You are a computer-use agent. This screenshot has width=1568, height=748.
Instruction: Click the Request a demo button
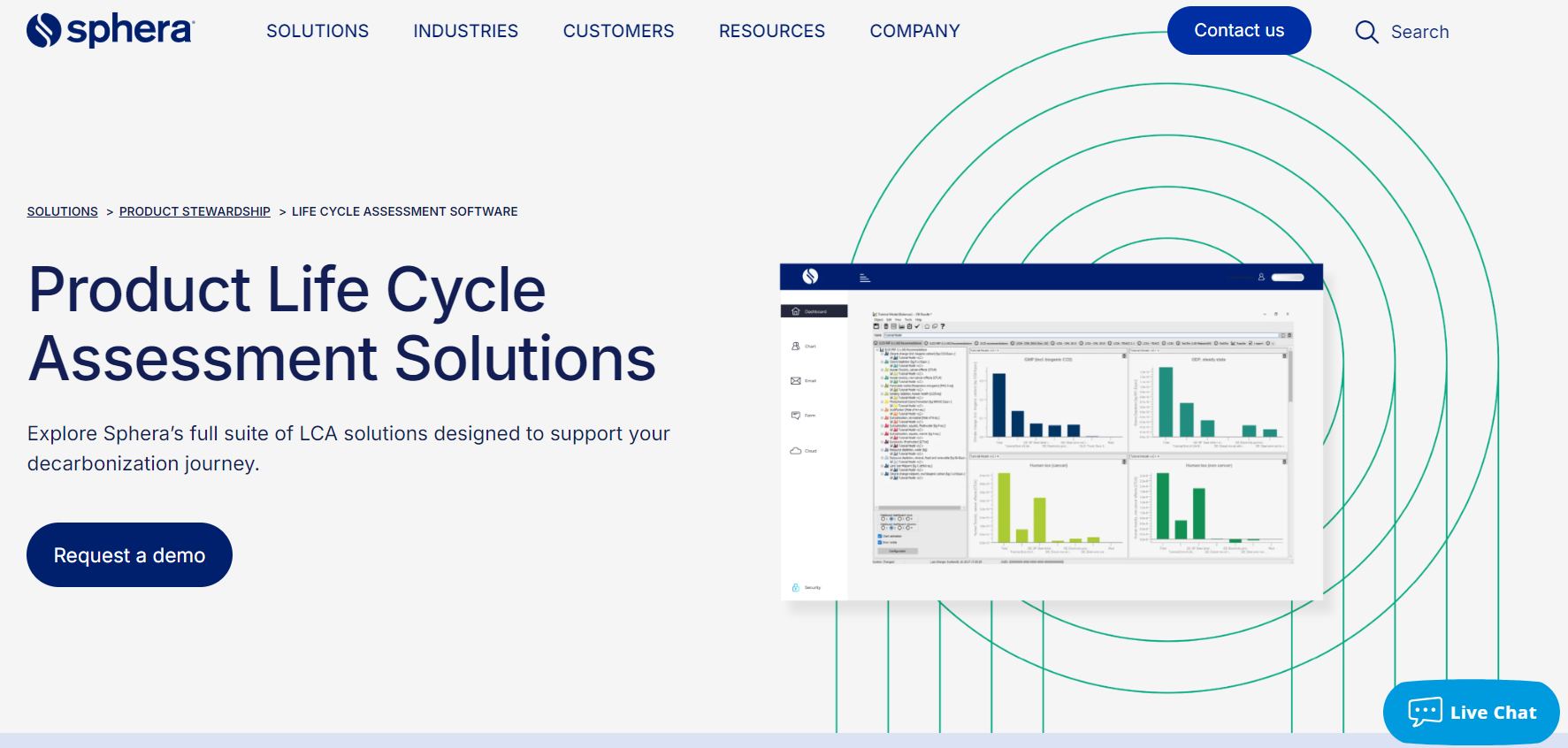tap(129, 554)
